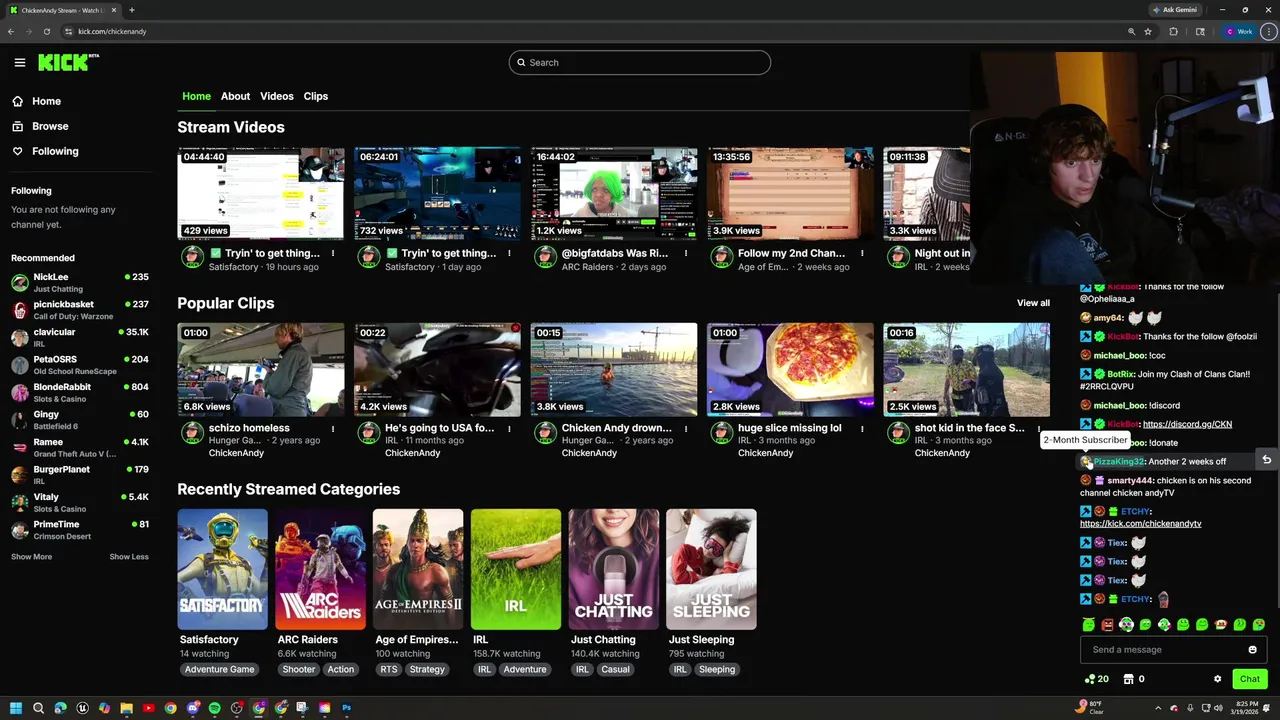Viewport: 1280px width, 720px height.
Task: Open Spotify from the taskbar
Action: tap(214, 708)
